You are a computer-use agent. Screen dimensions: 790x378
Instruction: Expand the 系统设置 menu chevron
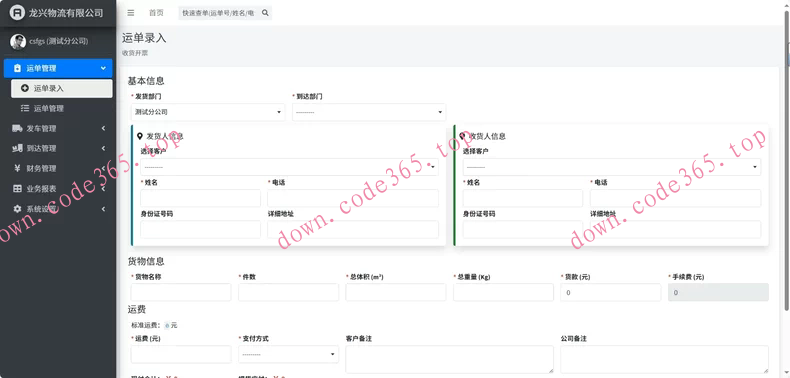pyautogui.click(x=103, y=209)
